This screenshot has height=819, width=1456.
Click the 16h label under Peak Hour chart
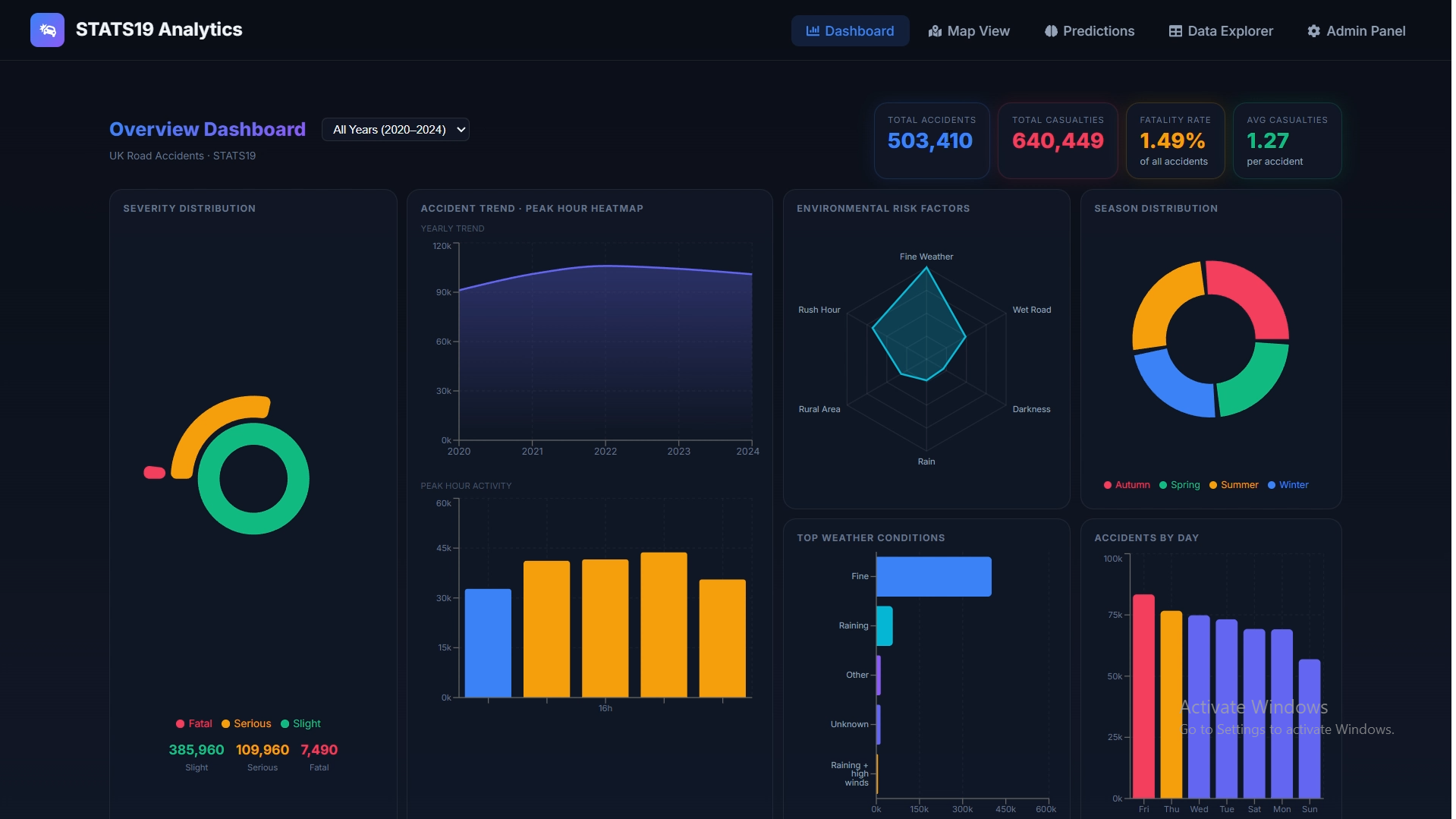point(605,708)
